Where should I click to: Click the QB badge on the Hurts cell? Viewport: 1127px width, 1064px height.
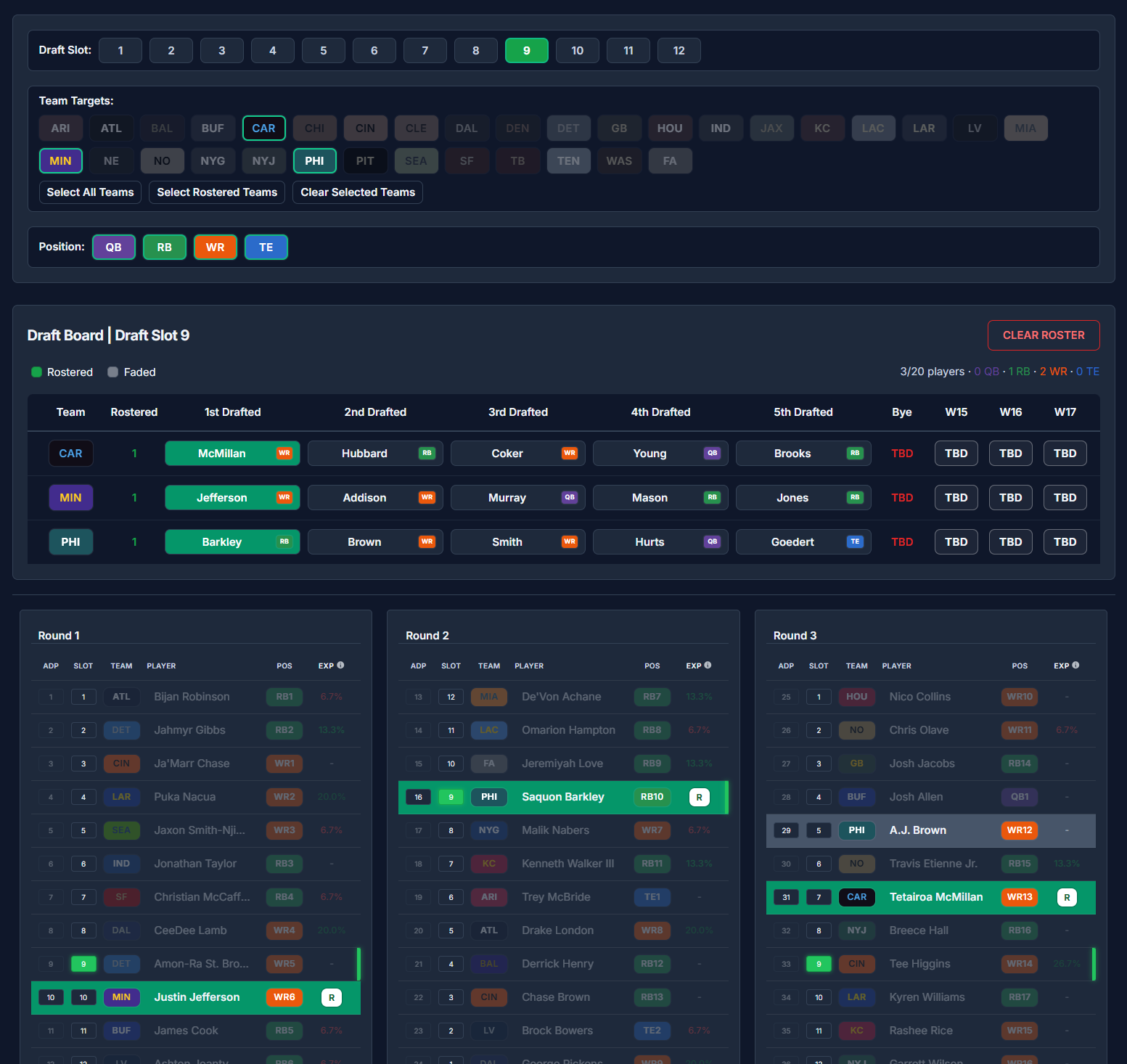[712, 541]
